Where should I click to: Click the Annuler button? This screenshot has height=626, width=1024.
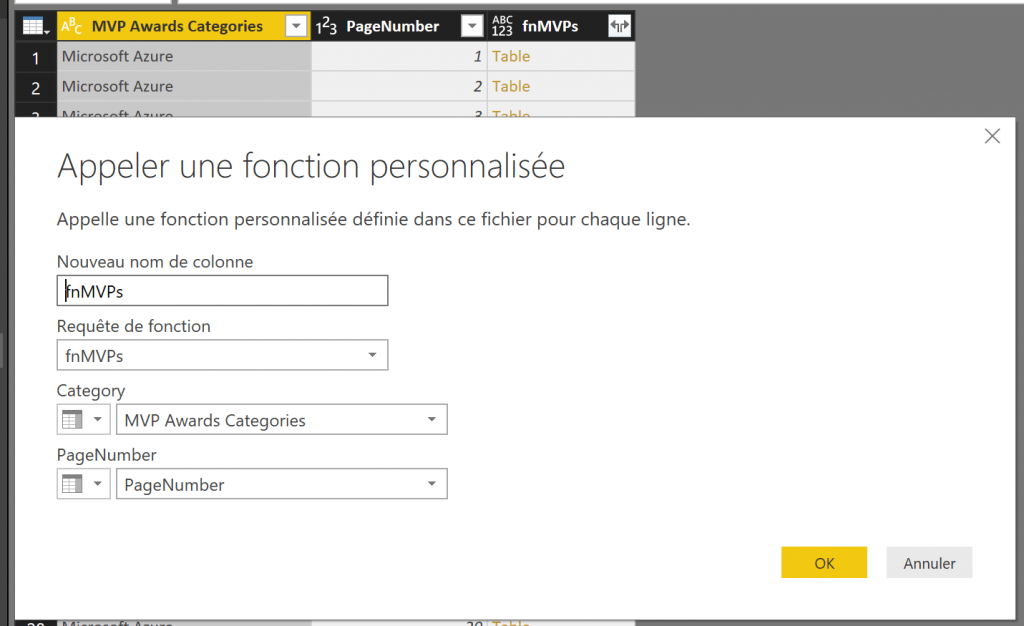(x=929, y=562)
